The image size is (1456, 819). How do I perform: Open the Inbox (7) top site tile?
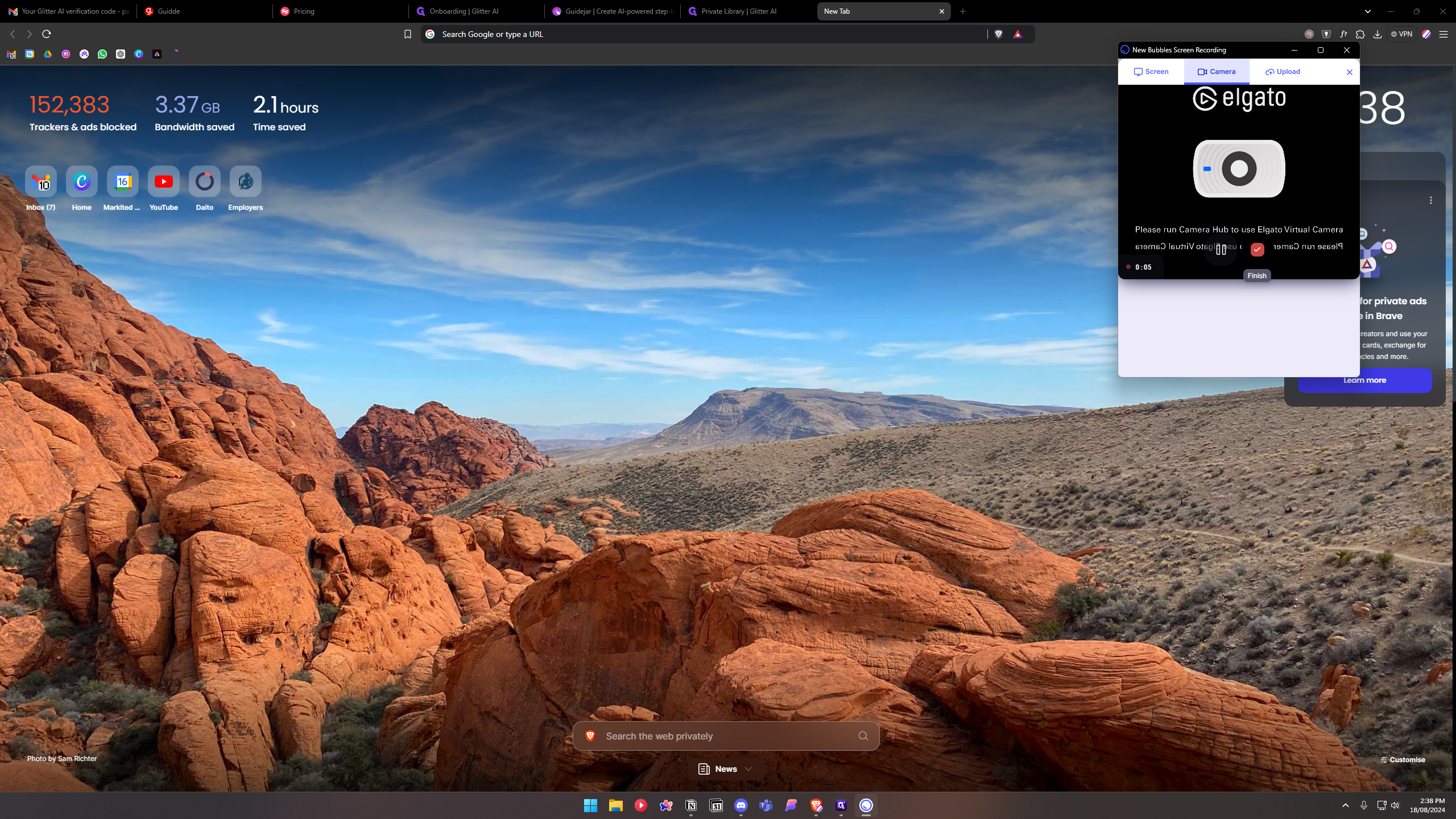[41, 189]
